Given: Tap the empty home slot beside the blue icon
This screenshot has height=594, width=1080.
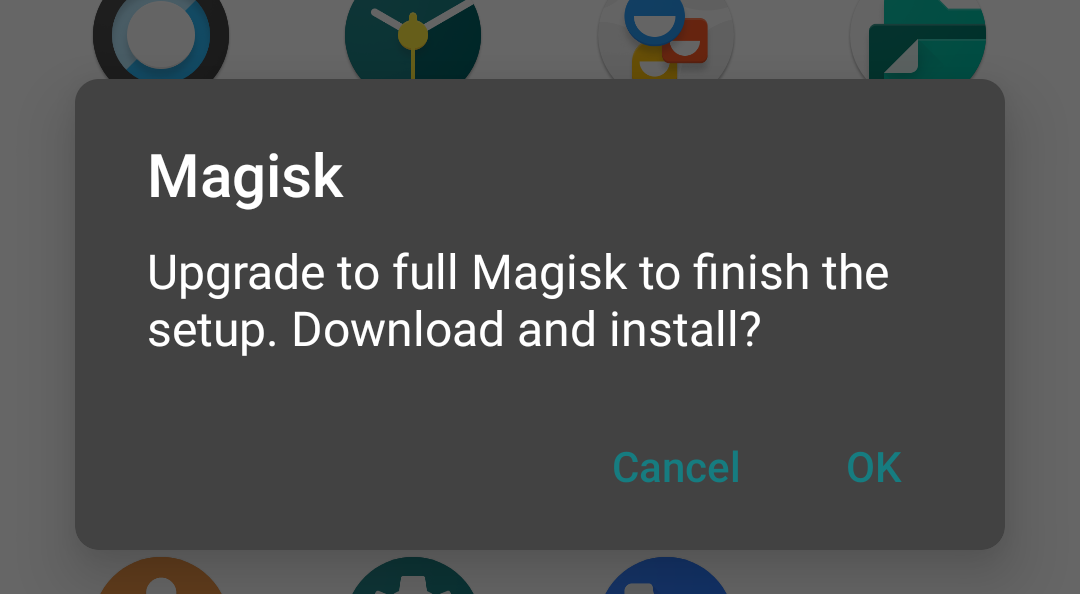Looking at the screenshot, I should [x=918, y=575].
